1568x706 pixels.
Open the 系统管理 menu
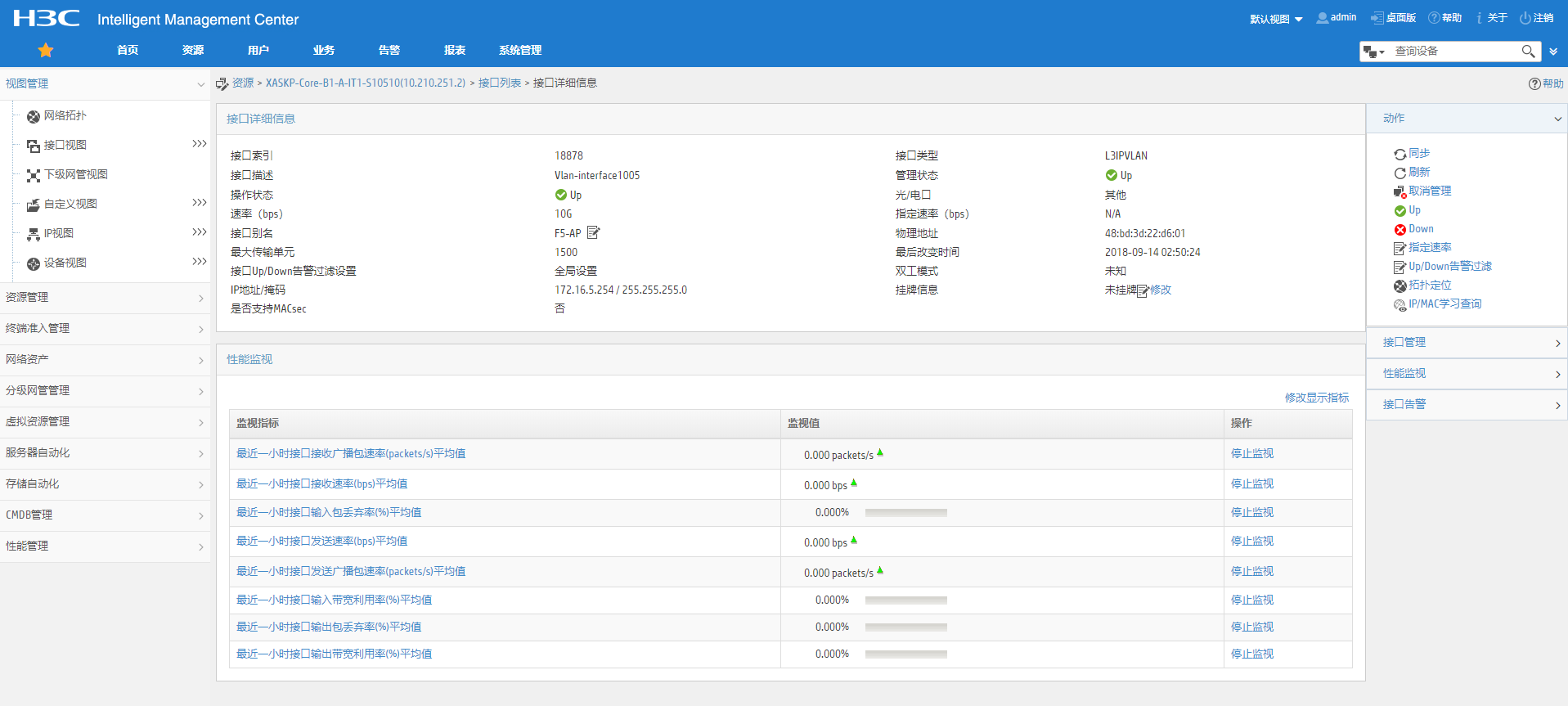click(x=520, y=51)
